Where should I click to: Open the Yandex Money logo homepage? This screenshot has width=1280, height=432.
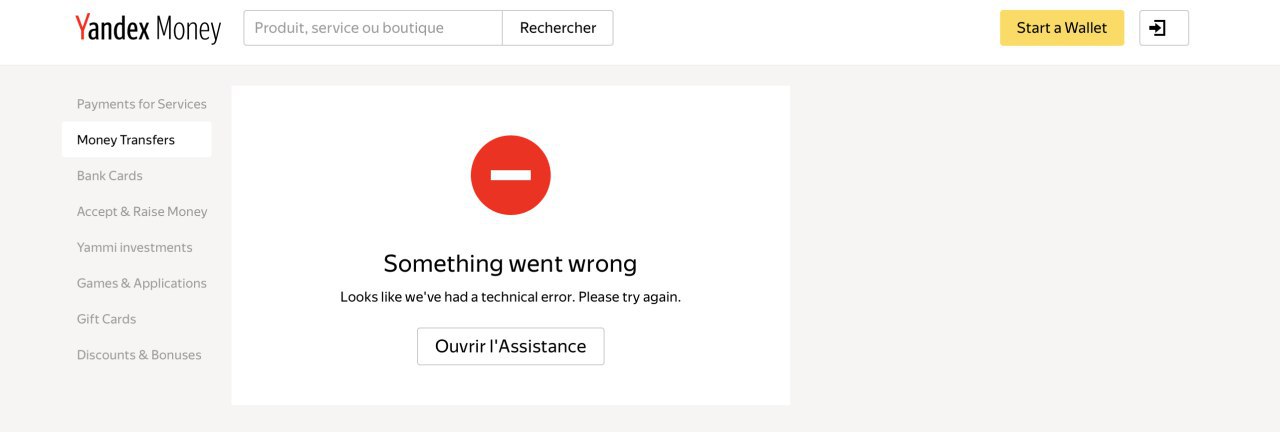pyautogui.click(x=148, y=29)
